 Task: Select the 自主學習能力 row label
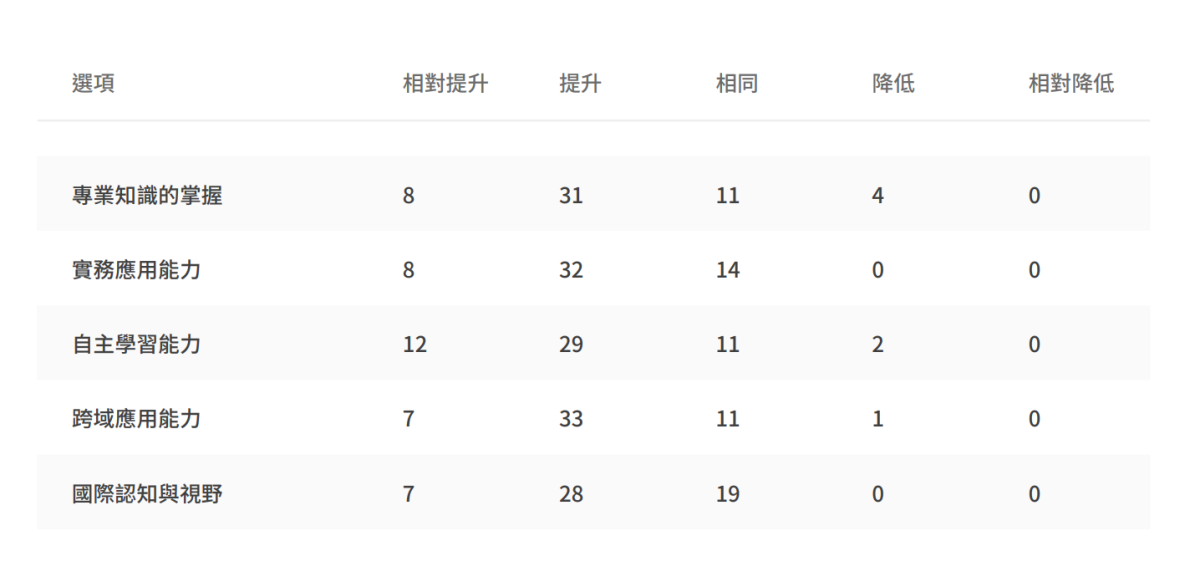136,345
